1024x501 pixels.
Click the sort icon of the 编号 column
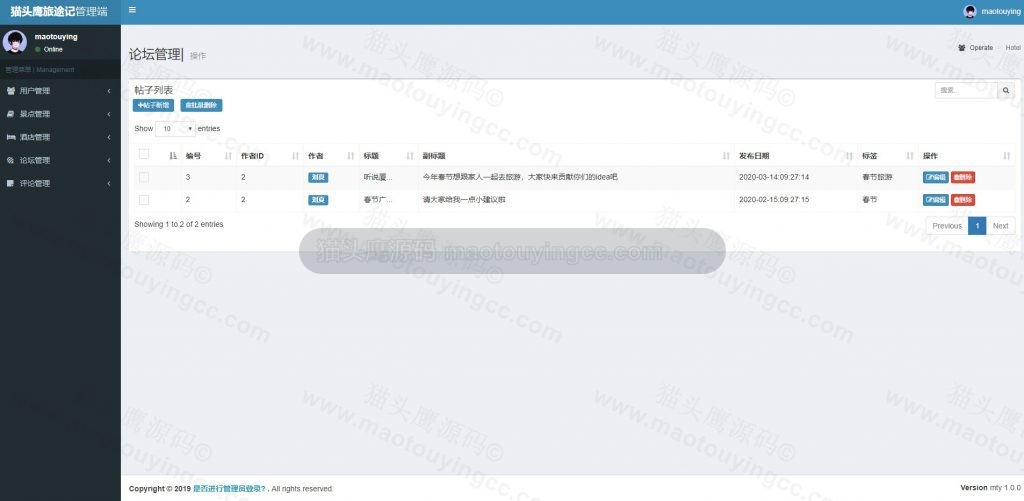point(228,156)
